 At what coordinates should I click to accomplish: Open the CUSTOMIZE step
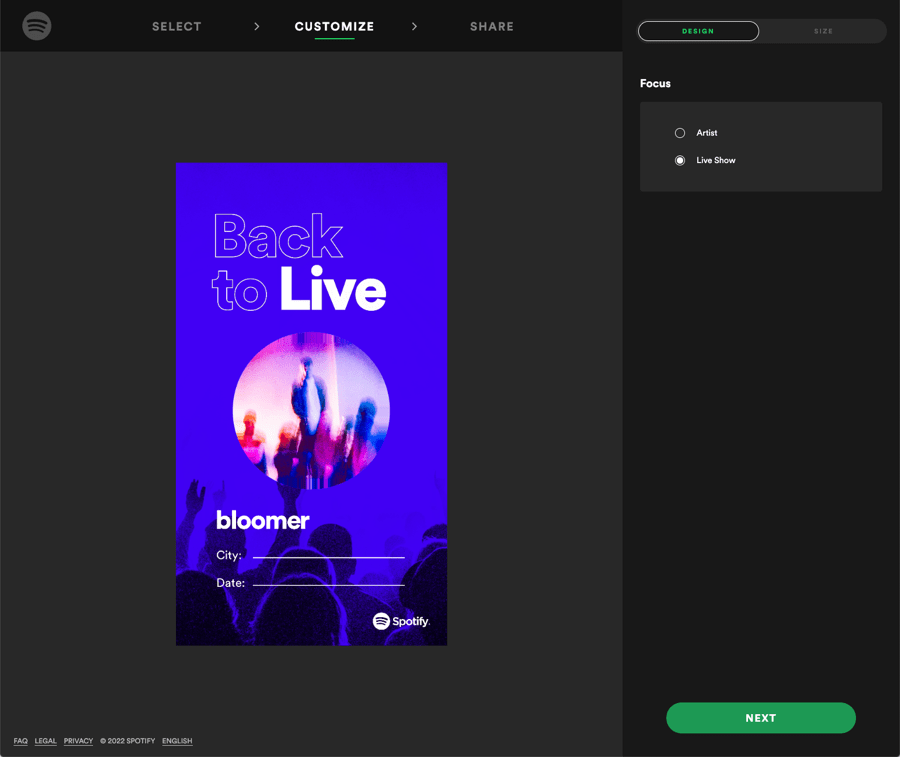(x=334, y=27)
